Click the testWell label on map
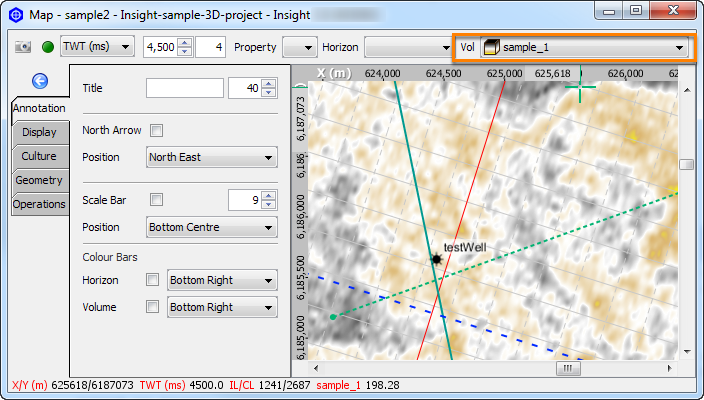The height and width of the screenshot is (400, 704). point(465,247)
